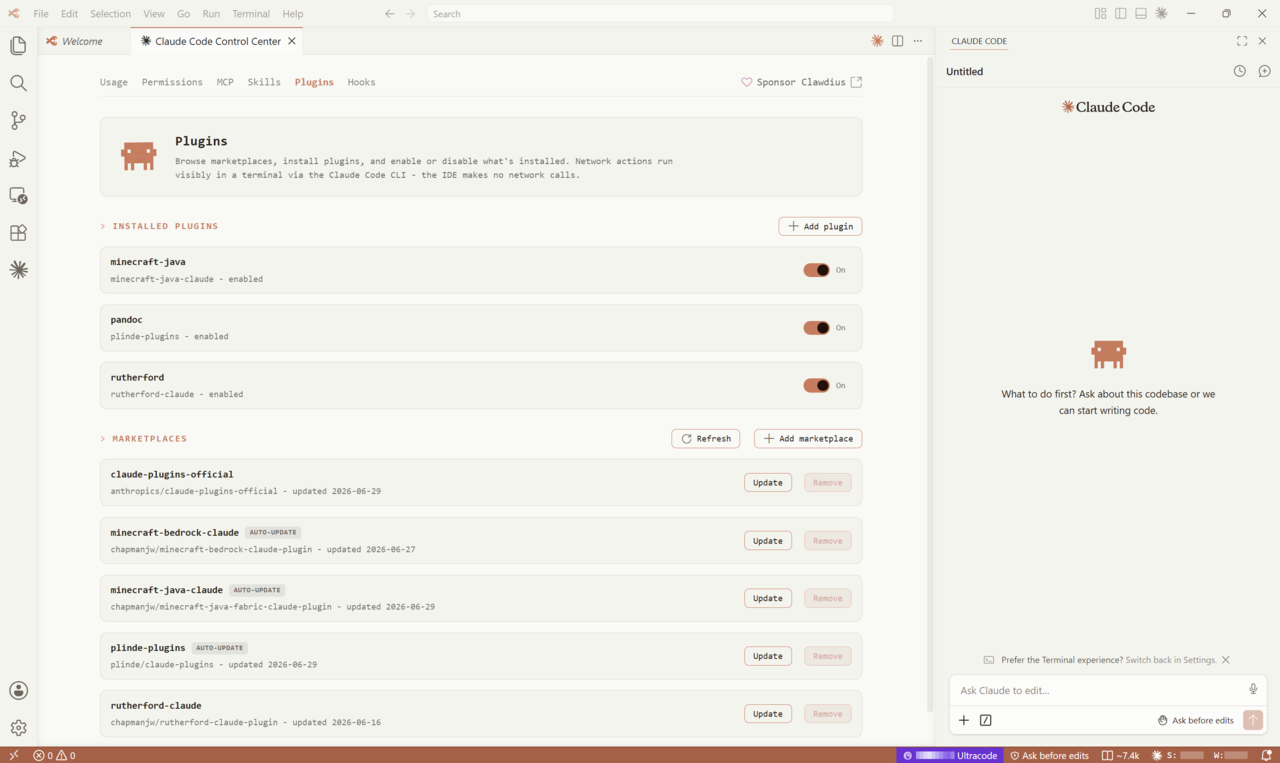Go forward with navigation arrow
The image size is (1280, 763).
411,14
